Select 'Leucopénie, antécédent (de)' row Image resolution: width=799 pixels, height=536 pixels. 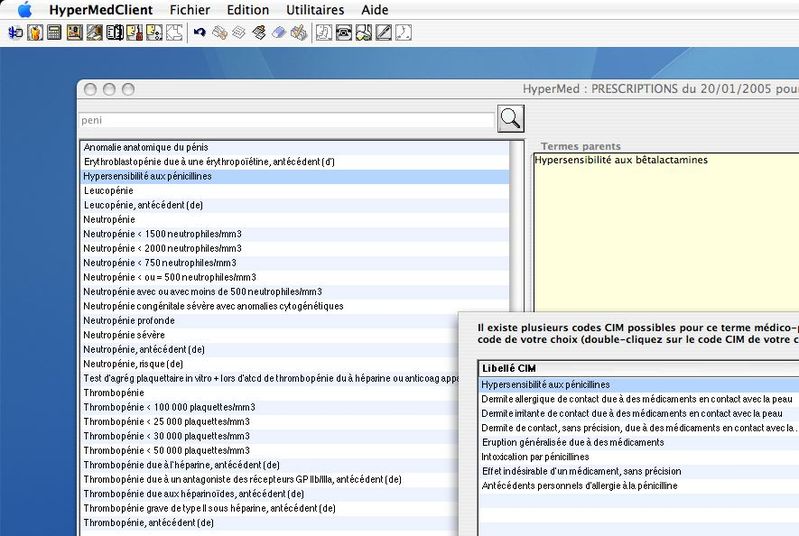(295, 205)
